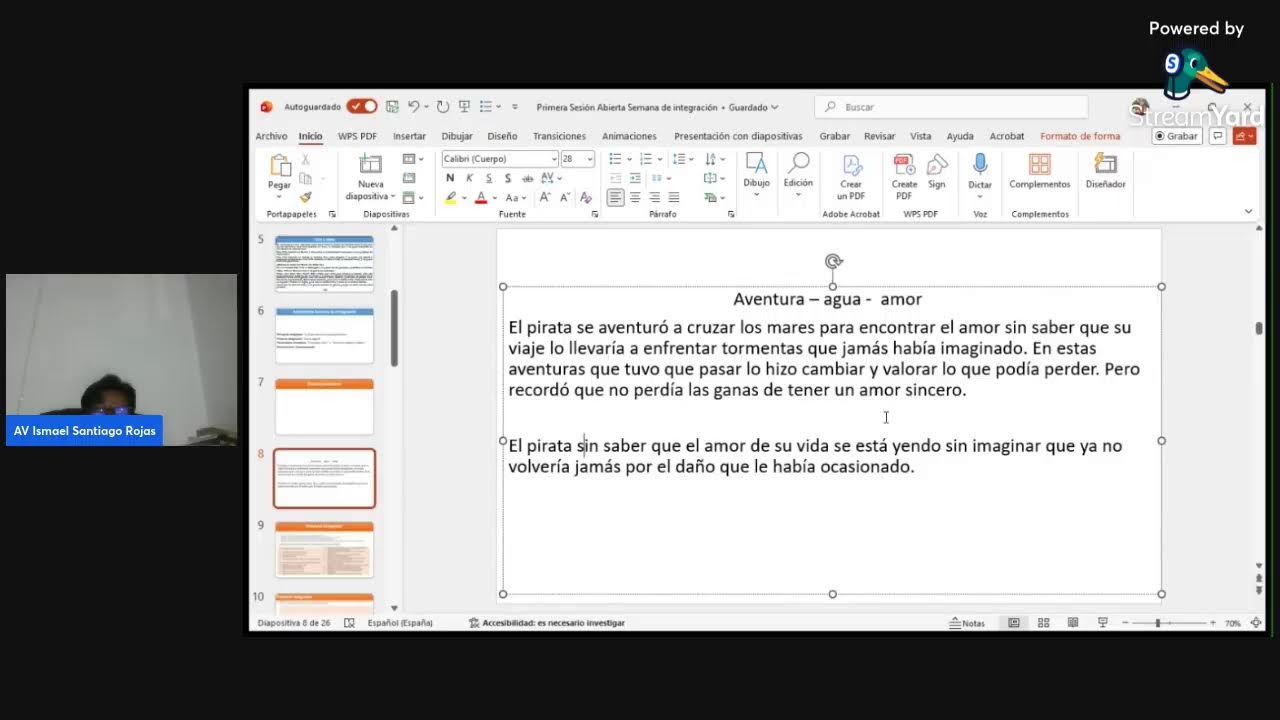This screenshot has height=720, width=1280.
Task: Click WPS Create PDF button
Action: pyautogui.click(x=904, y=178)
